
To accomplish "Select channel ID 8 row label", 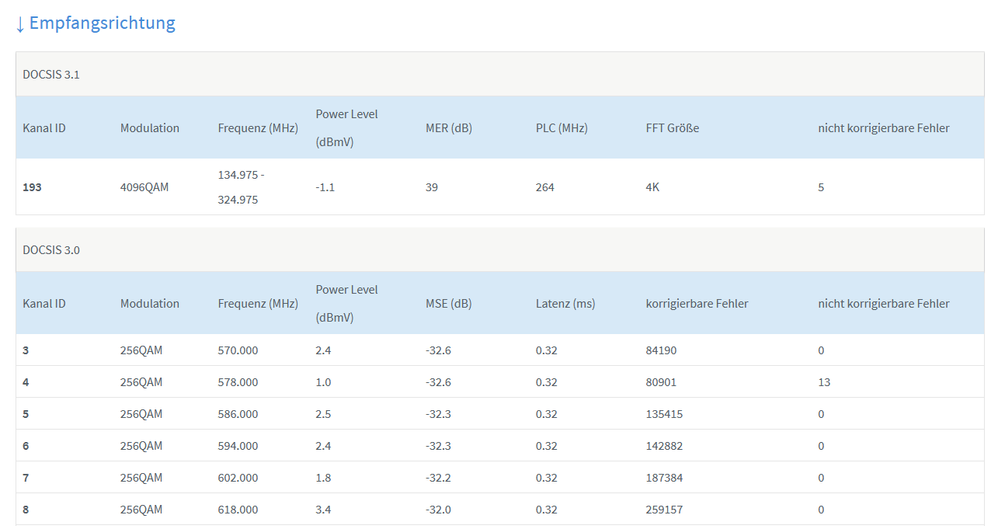I will (x=26, y=510).
